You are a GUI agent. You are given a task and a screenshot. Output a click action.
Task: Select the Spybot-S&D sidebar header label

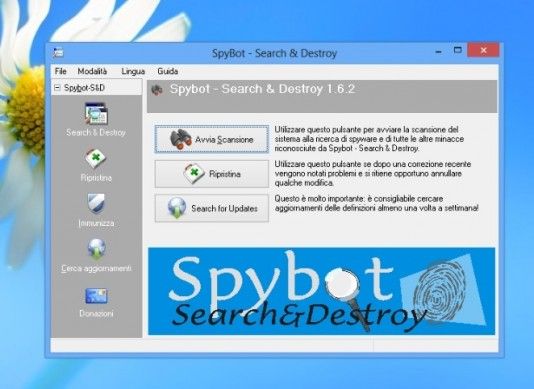coord(84,88)
